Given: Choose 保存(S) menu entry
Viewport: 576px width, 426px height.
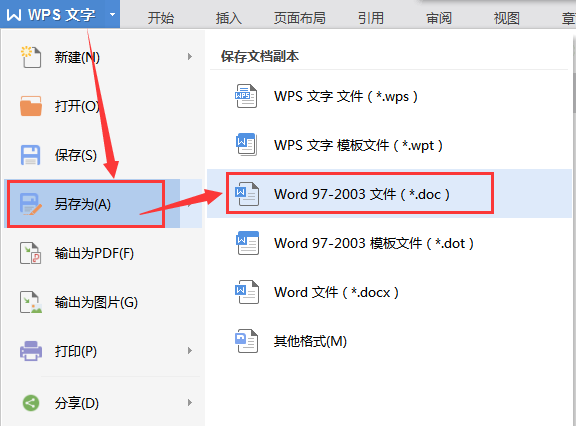Looking at the screenshot, I should [104, 155].
